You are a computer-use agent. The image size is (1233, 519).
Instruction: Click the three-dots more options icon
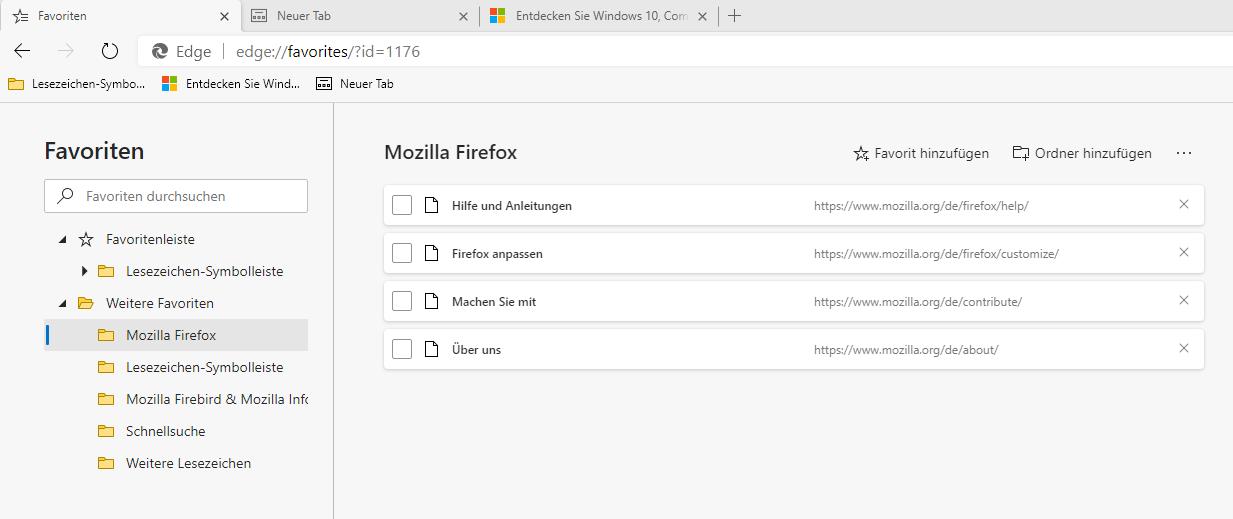click(x=1184, y=153)
